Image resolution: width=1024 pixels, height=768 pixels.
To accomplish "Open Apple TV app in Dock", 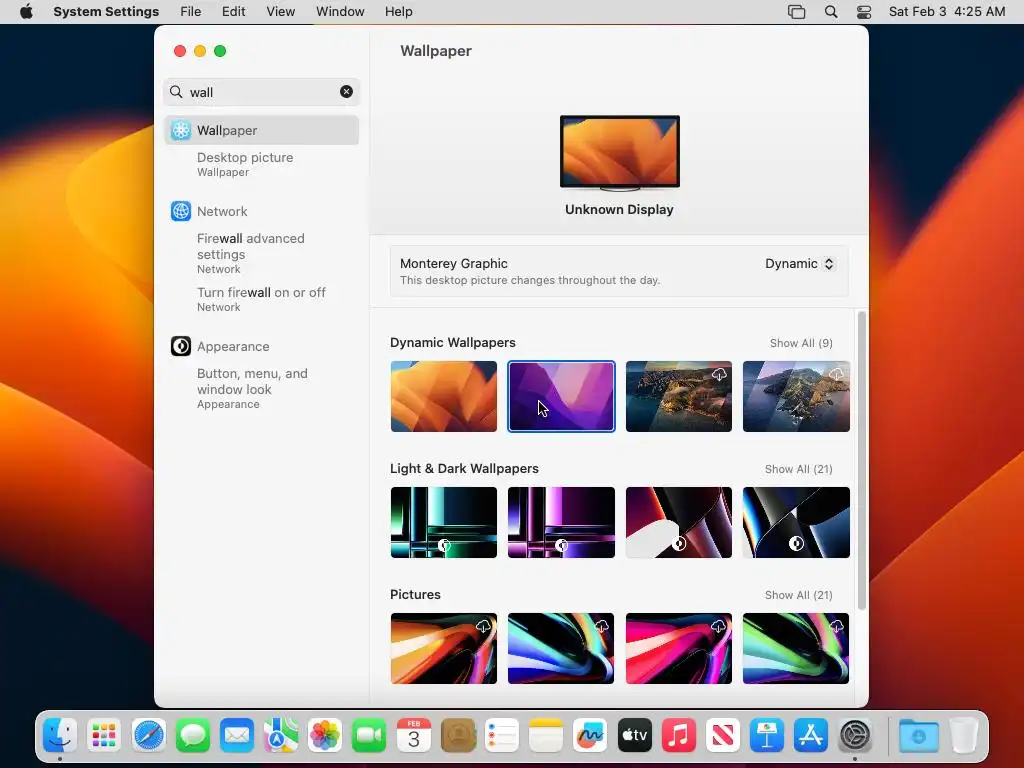I will click(634, 735).
